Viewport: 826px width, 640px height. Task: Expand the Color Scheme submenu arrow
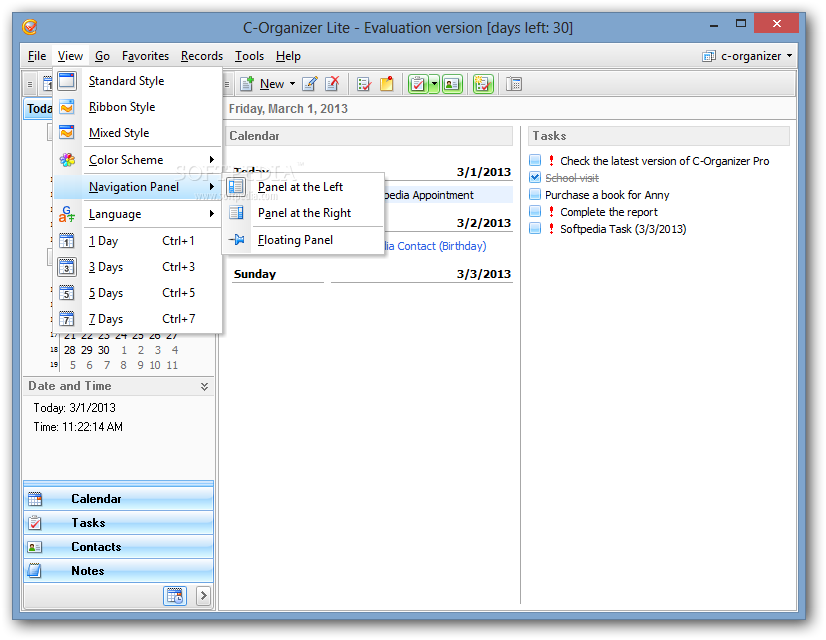pos(212,160)
